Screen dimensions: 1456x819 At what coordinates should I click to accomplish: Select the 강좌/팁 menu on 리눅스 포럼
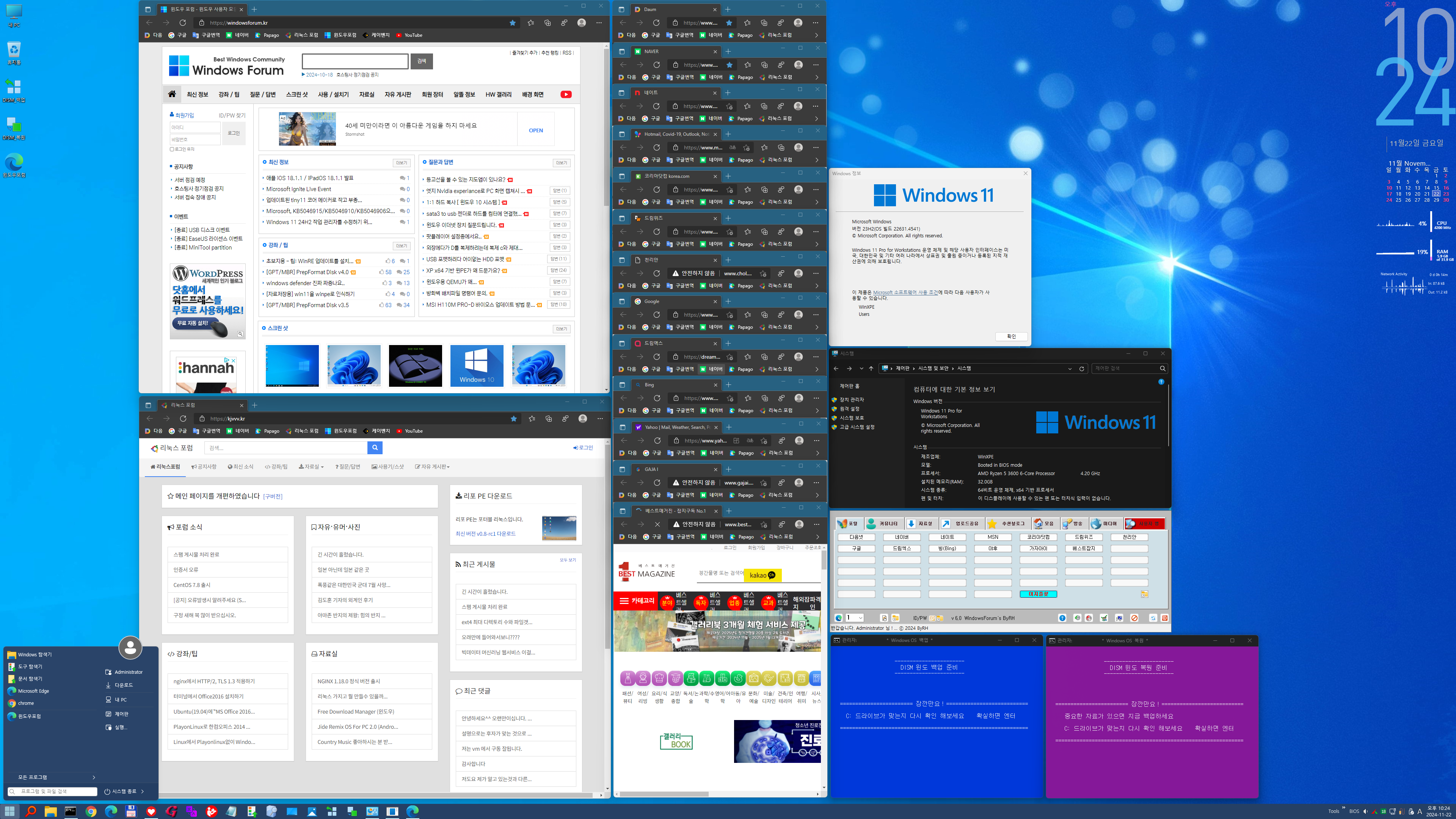pyautogui.click(x=276, y=467)
